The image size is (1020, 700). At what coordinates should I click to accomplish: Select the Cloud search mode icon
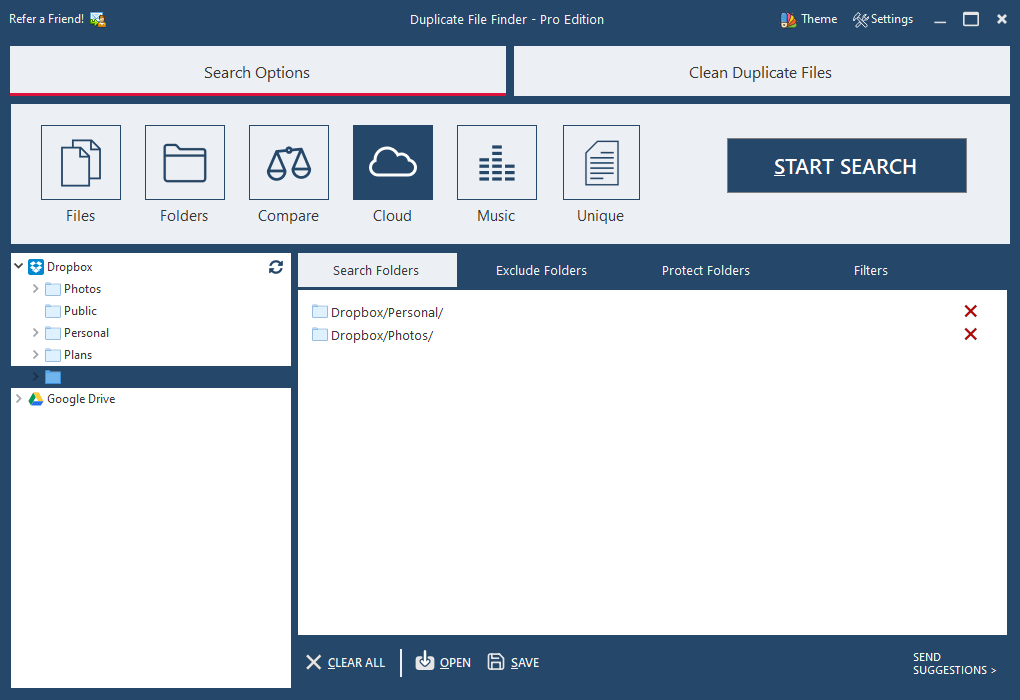(393, 163)
